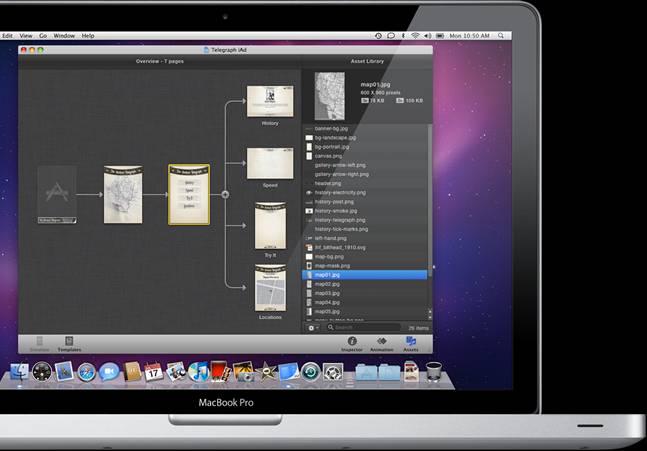The width and height of the screenshot is (647, 451).
Task: Open the Animation panel
Action: pyautogui.click(x=381, y=343)
